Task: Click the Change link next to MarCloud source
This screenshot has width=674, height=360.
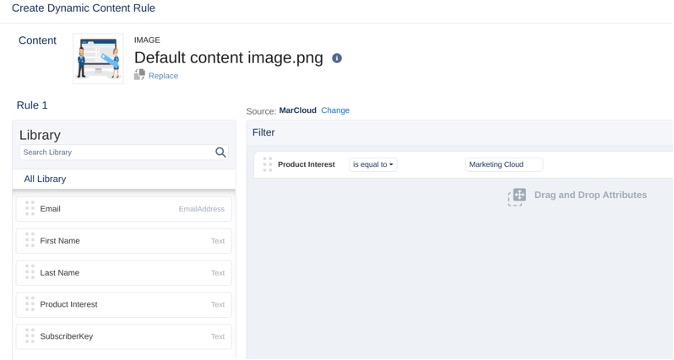Action: click(x=335, y=110)
